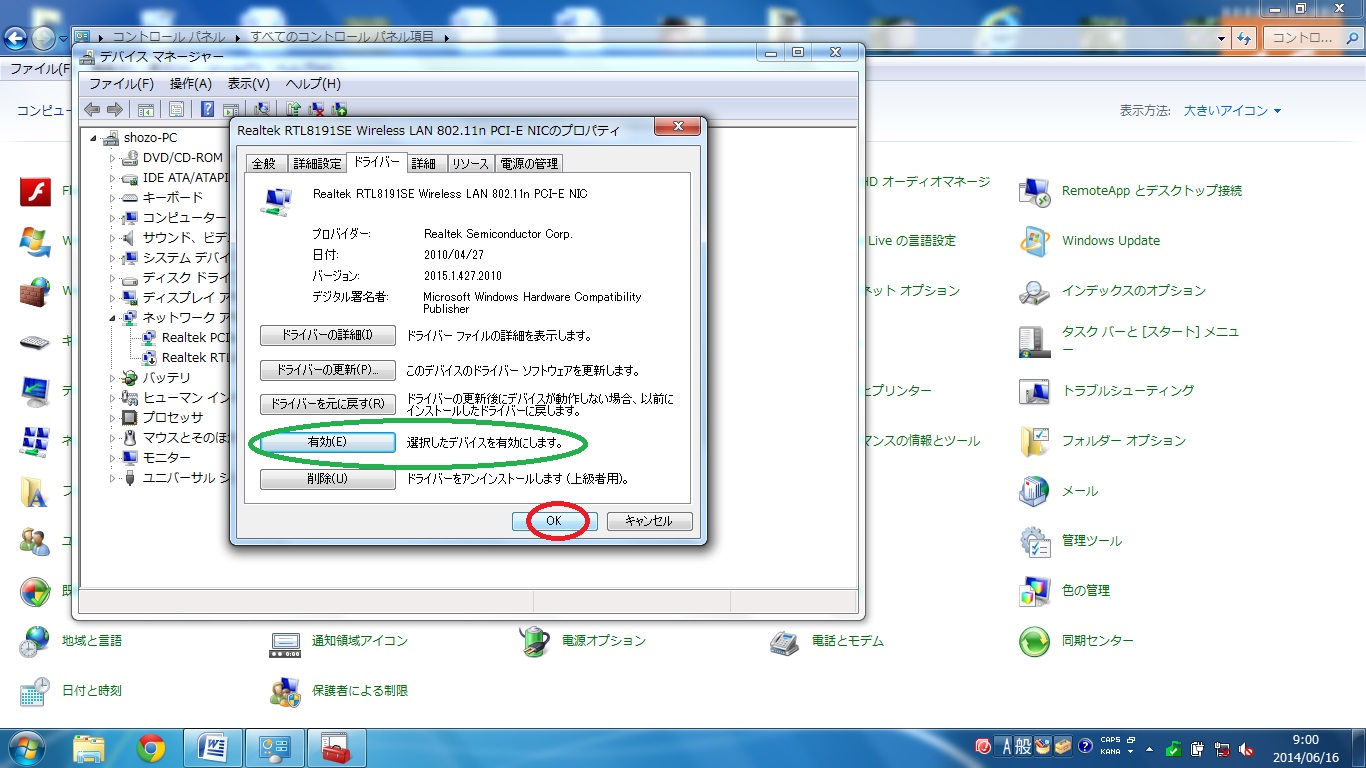Expand the モニター tree node

coord(113,458)
